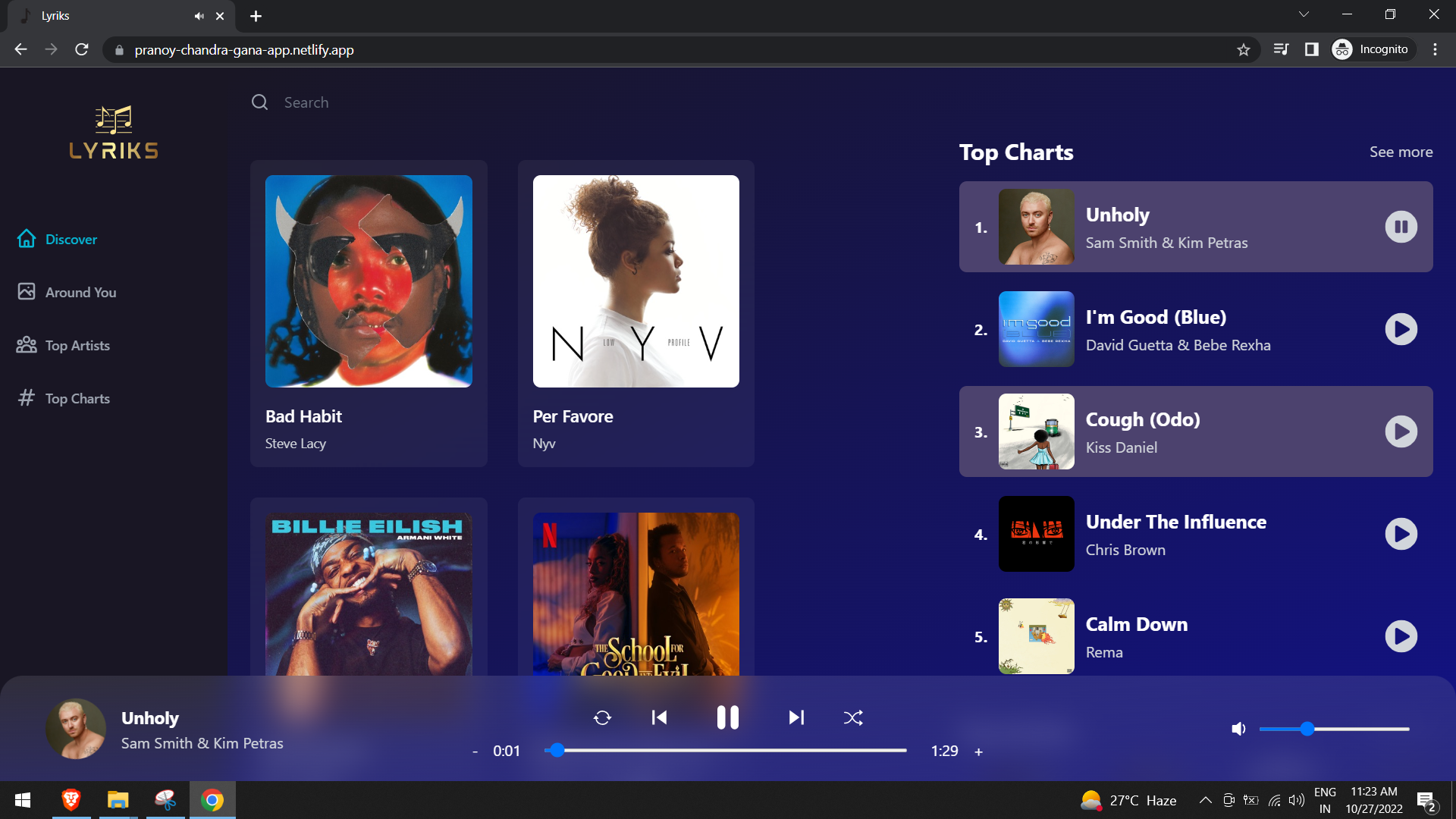Open Chrome tab search dropdown arrow
The image size is (1456, 819).
1304,14
